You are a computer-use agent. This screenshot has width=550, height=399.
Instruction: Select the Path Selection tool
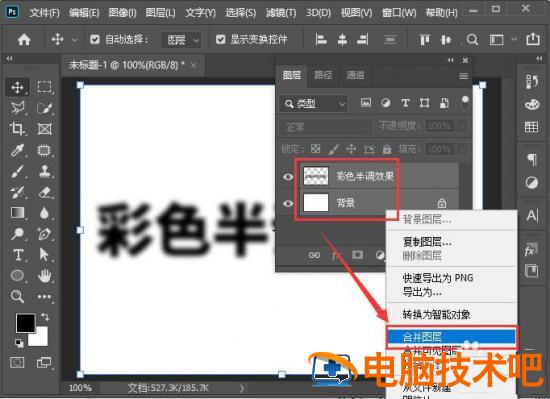45,255
